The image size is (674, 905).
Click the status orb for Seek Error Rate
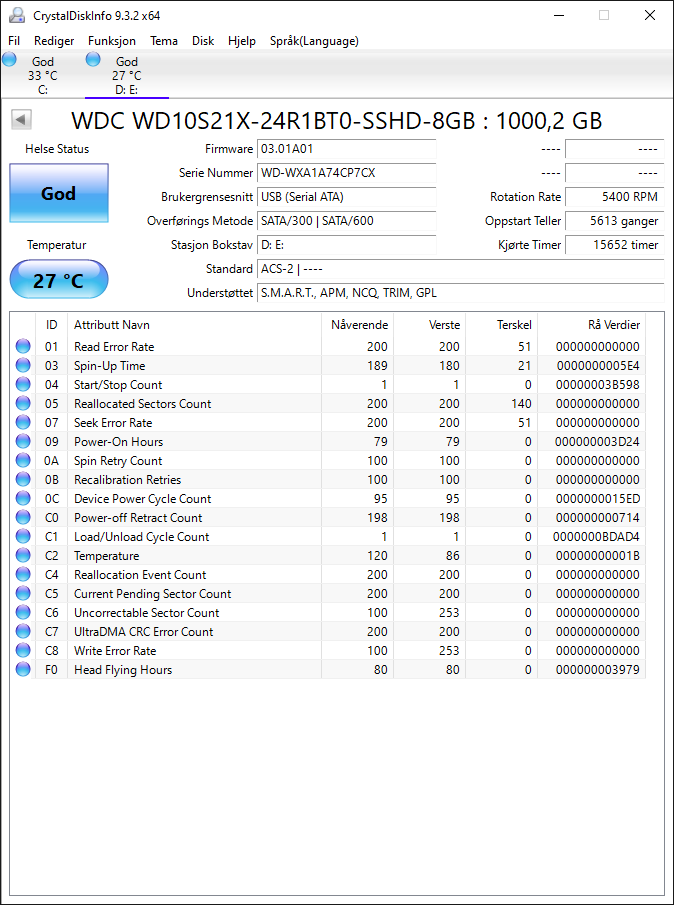[x=23, y=422]
